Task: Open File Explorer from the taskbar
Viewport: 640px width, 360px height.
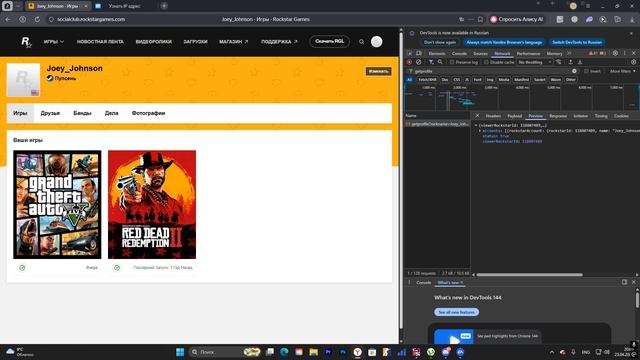Action: (313, 352)
